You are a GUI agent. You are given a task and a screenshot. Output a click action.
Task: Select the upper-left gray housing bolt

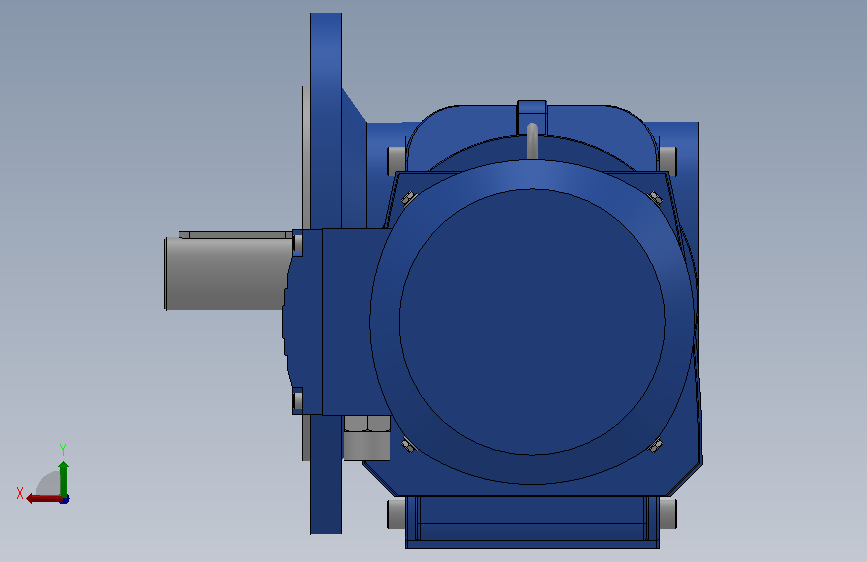click(396, 160)
